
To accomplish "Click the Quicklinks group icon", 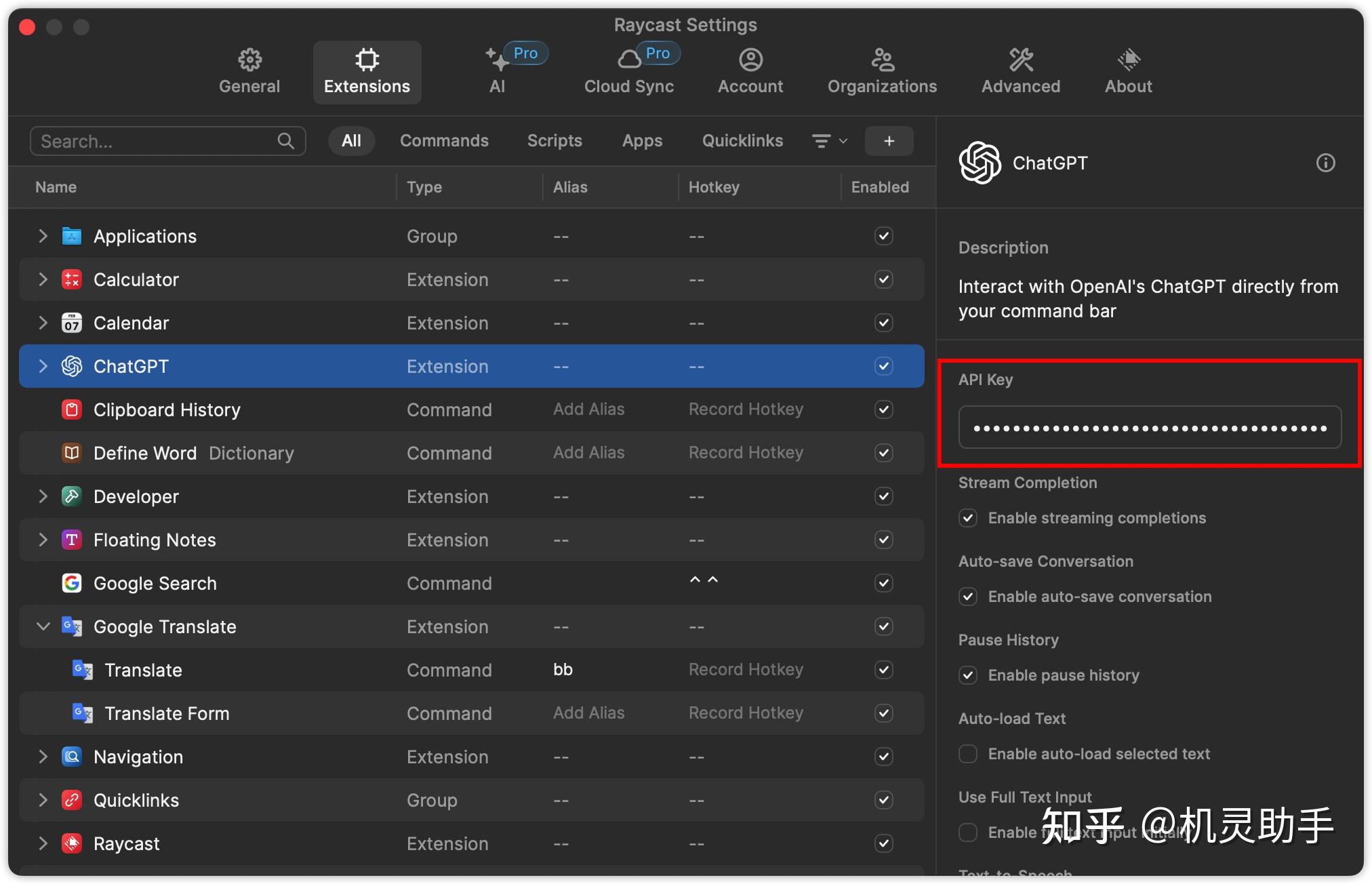I will tap(72, 800).
